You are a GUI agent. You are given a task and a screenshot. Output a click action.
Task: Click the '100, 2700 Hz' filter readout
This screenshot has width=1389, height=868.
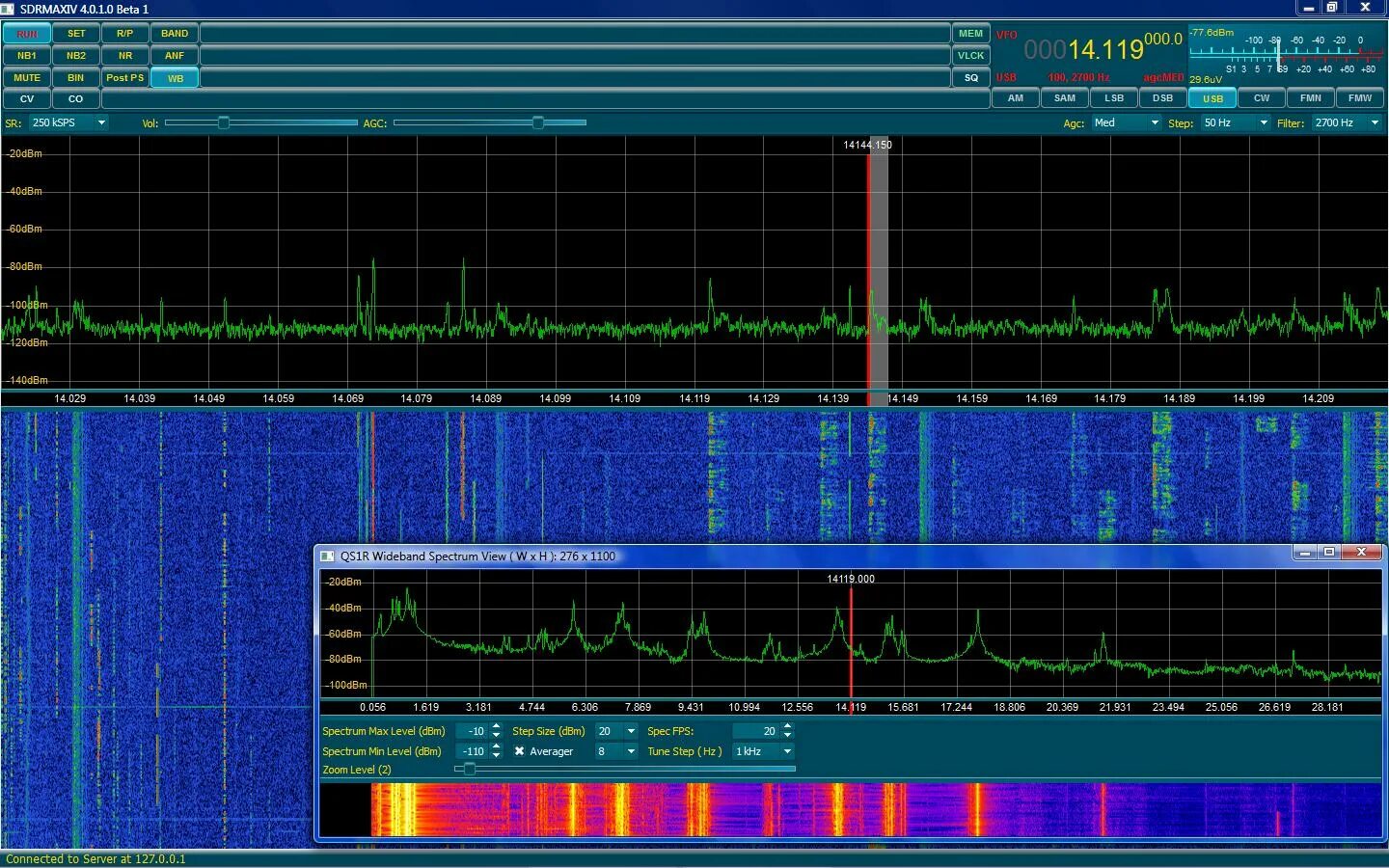pos(1078,77)
